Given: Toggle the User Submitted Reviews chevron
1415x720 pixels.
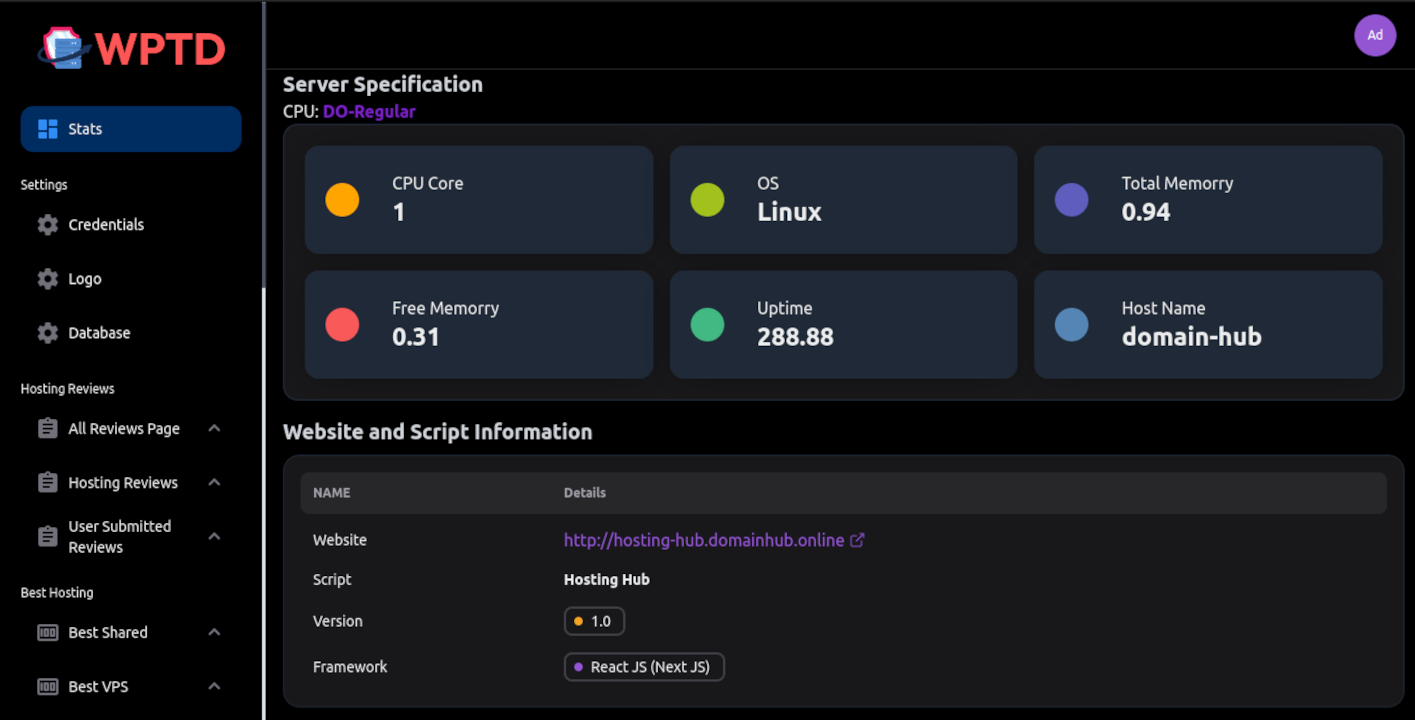Looking at the screenshot, I should tap(214, 537).
